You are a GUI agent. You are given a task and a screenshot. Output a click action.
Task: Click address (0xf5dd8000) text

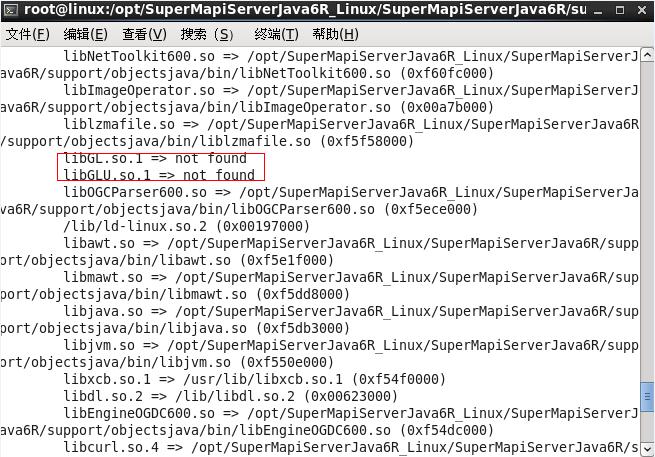click(x=303, y=295)
